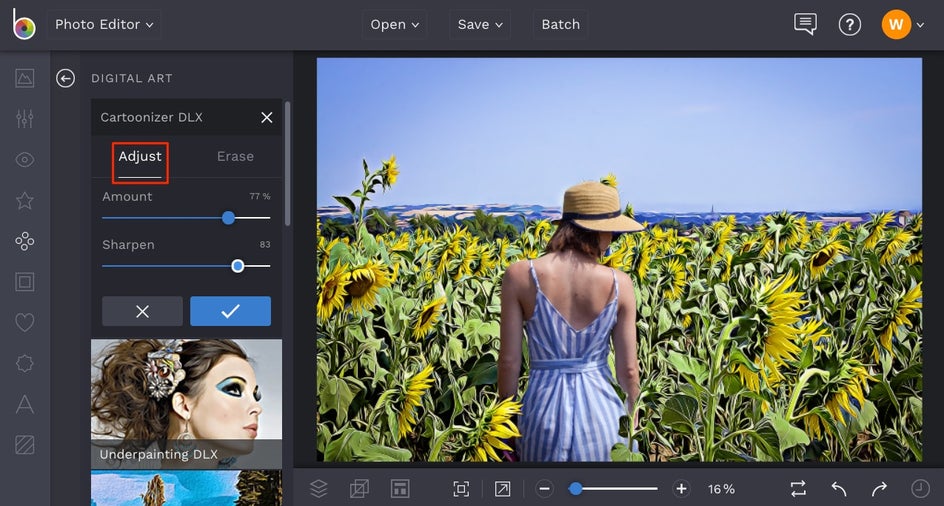
Task: Expand the Photo Editor dropdown
Action: pyautogui.click(x=104, y=25)
